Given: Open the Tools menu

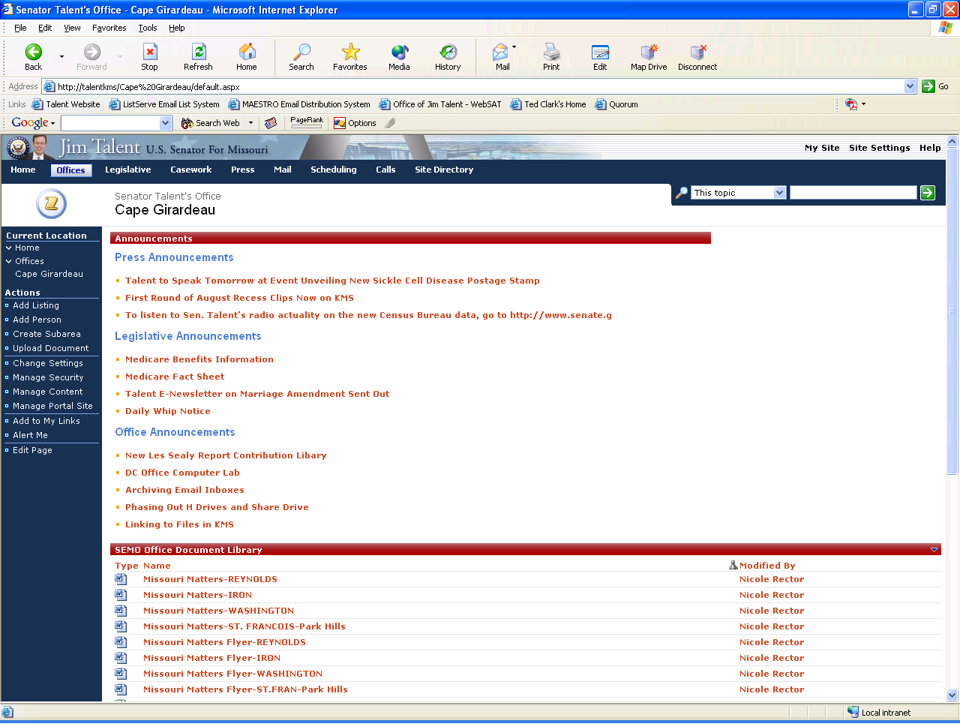Looking at the screenshot, I should click(x=147, y=28).
